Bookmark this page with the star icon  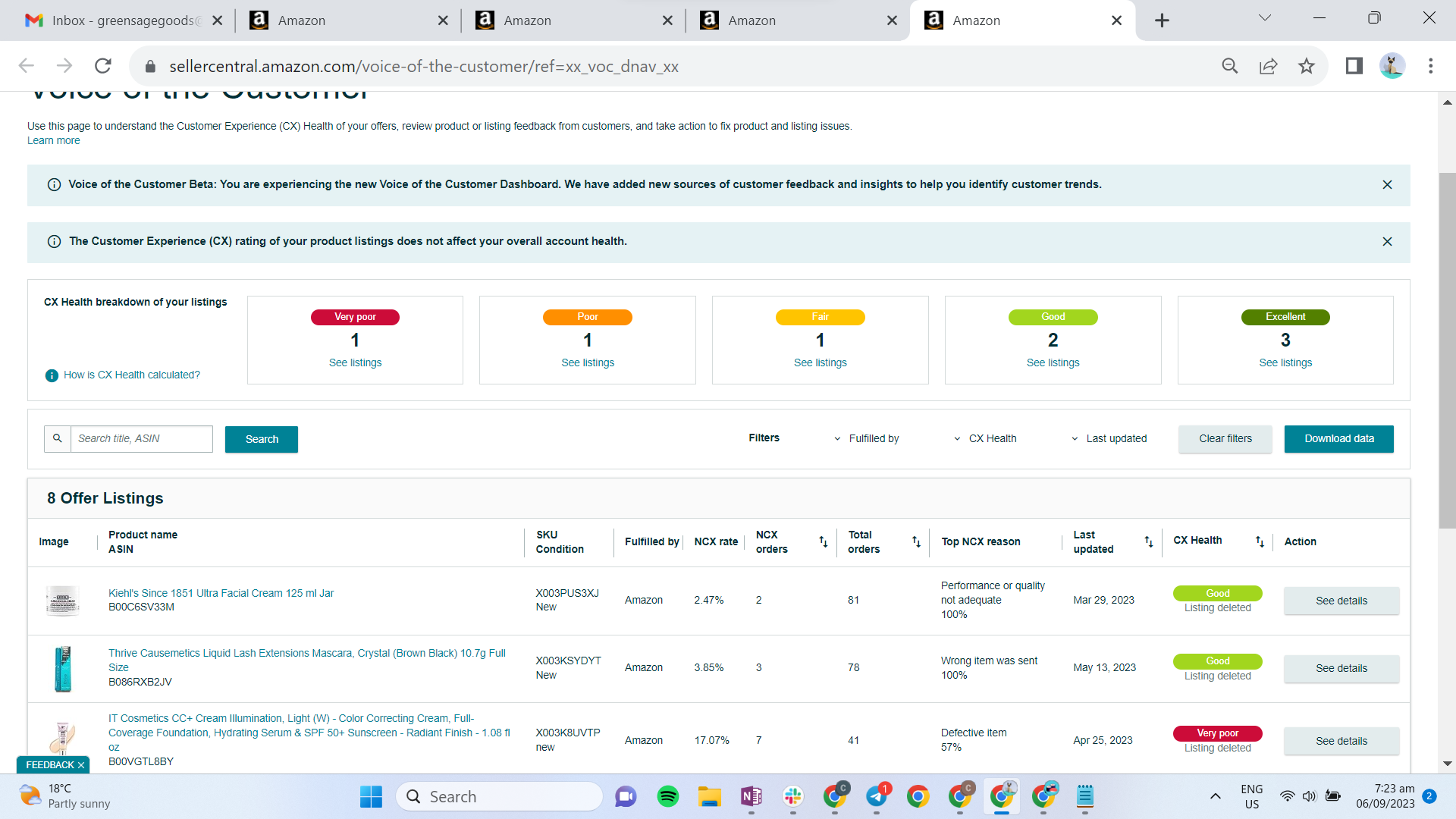click(1307, 66)
